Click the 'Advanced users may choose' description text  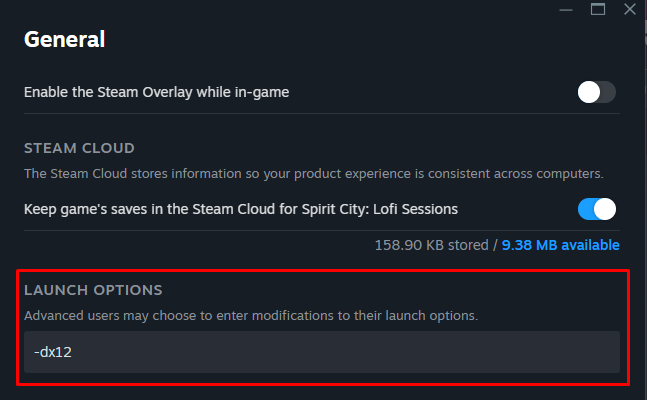tap(251, 316)
